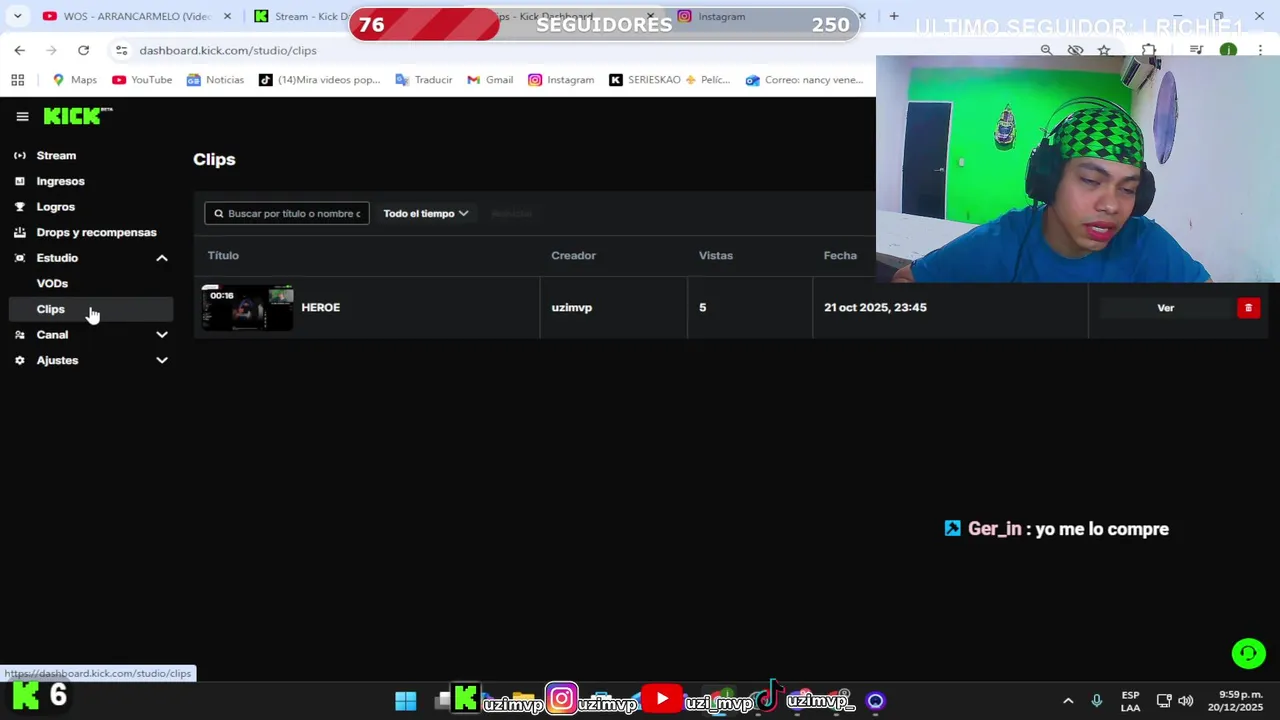Click the Drops y recompensas icon

click(x=20, y=232)
